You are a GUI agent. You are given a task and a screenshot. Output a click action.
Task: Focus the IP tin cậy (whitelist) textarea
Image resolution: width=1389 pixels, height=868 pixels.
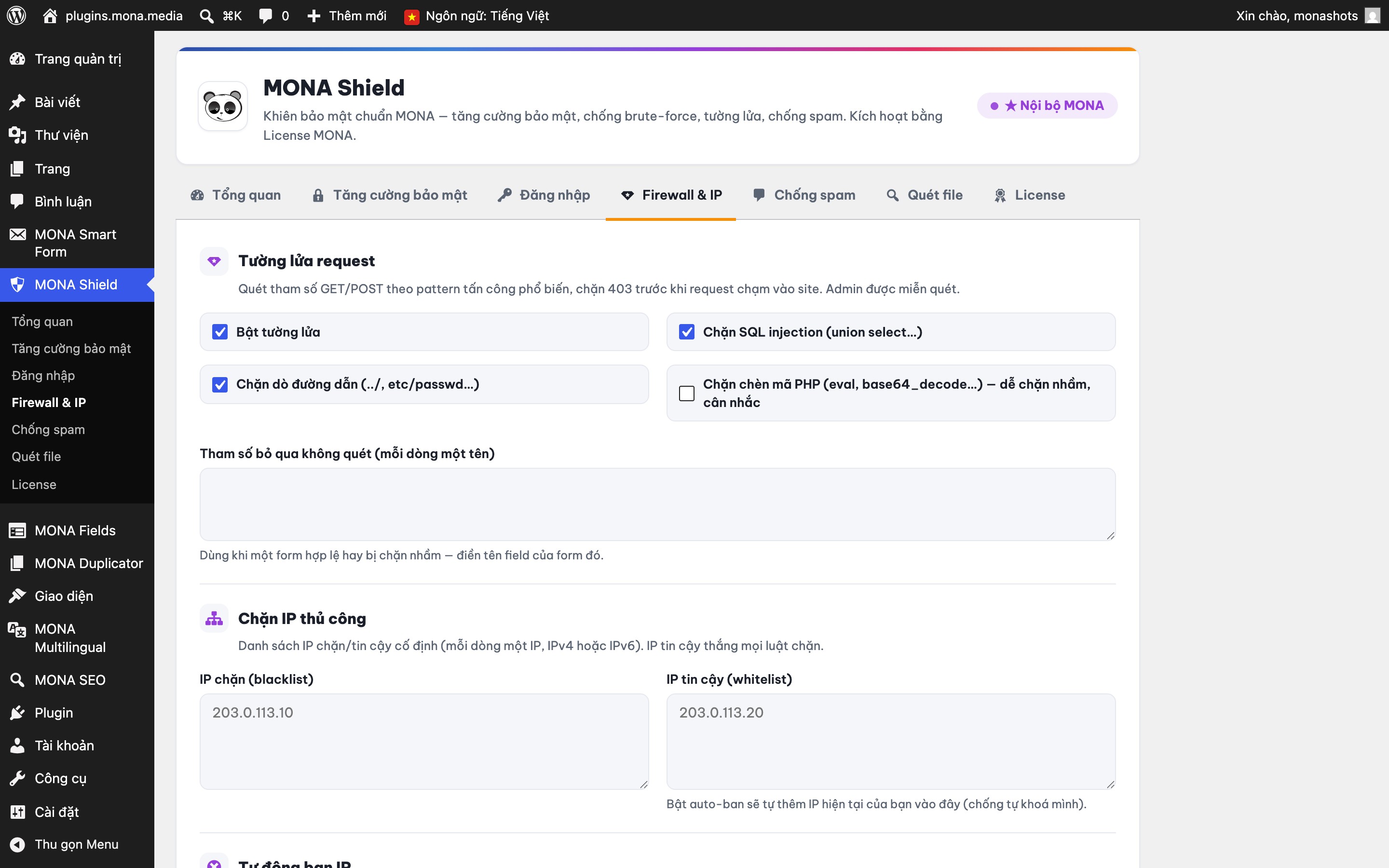890,741
